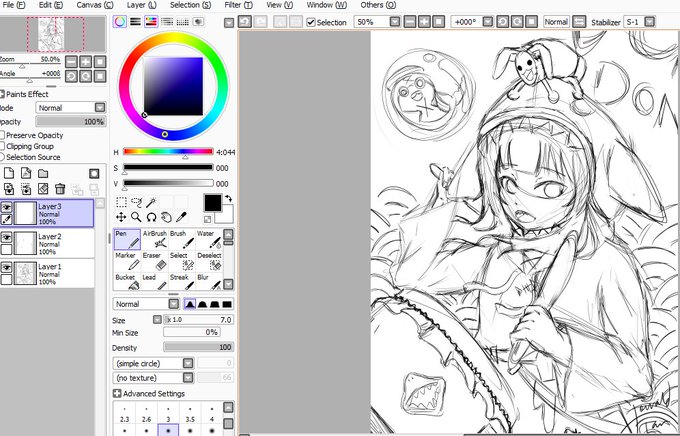The height and width of the screenshot is (436, 680).
Task: Activate the Magic Wand tool
Action: [x=151, y=202]
